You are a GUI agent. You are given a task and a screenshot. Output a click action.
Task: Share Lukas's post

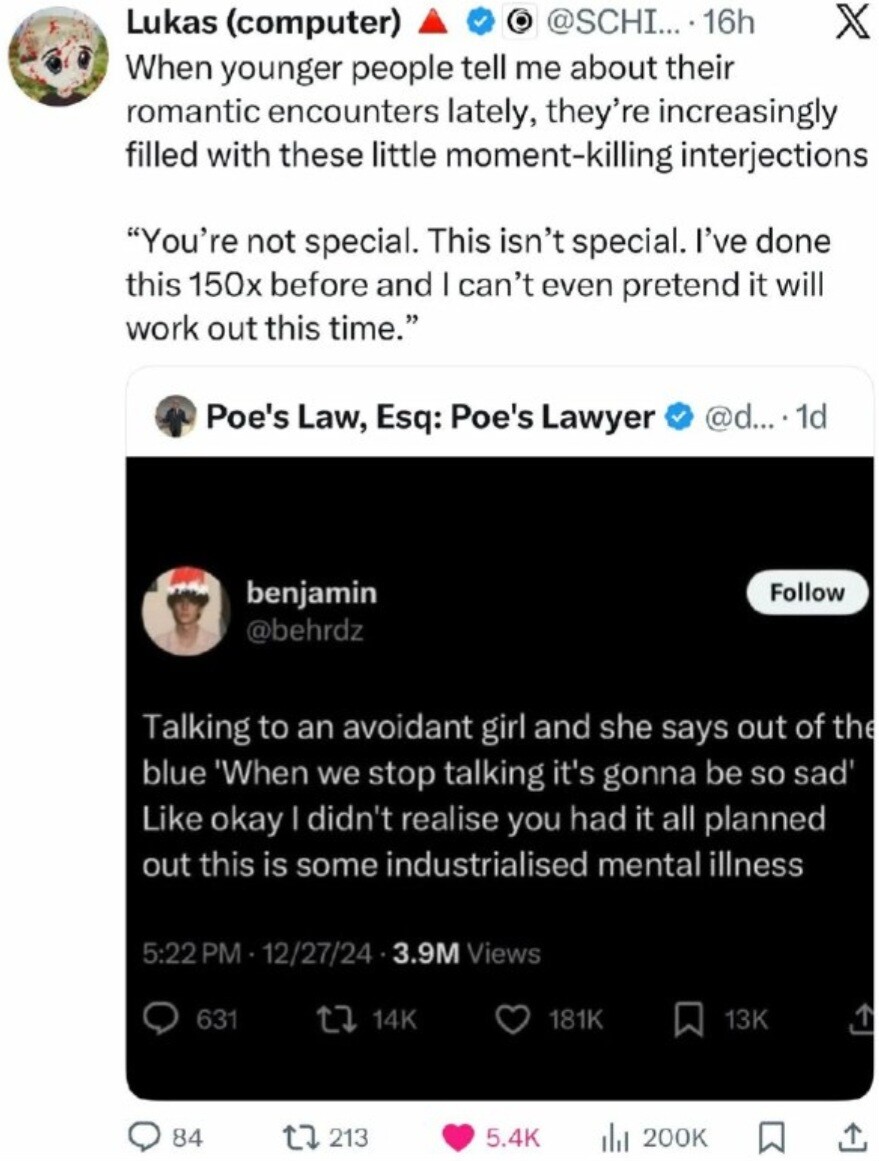click(x=851, y=1136)
